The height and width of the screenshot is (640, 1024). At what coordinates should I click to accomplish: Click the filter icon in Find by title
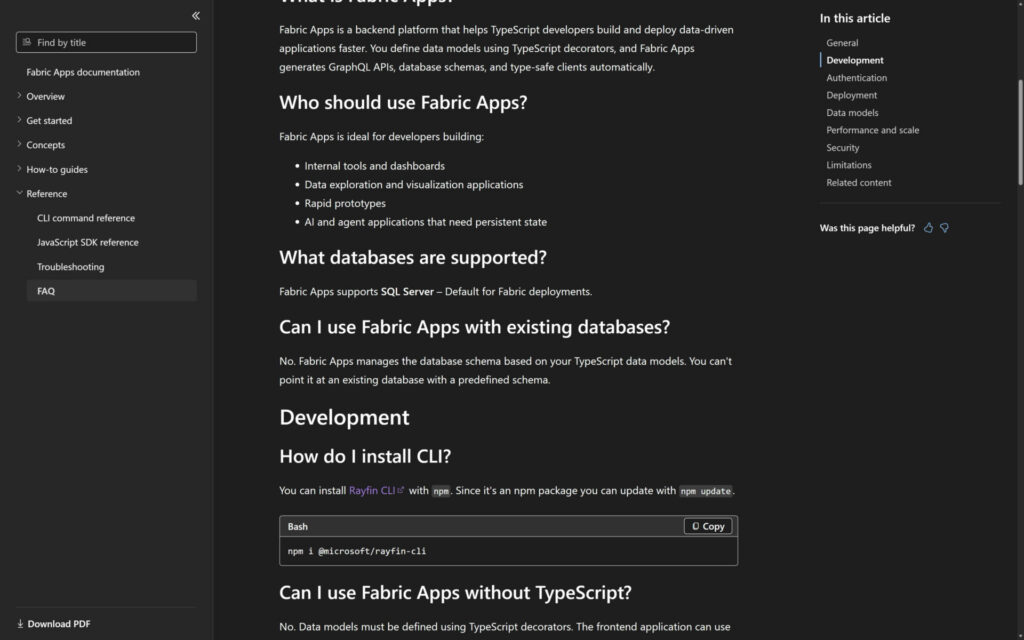pyautogui.click(x=27, y=42)
